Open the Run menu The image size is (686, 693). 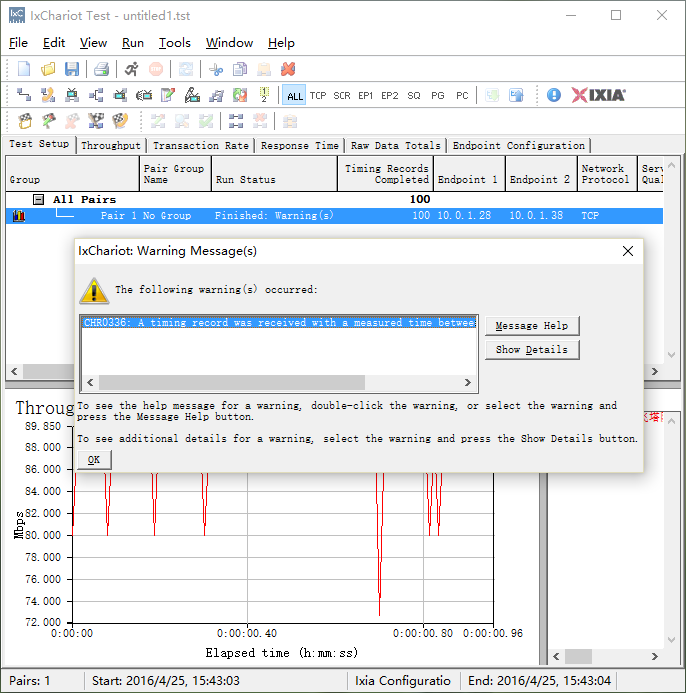point(133,43)
